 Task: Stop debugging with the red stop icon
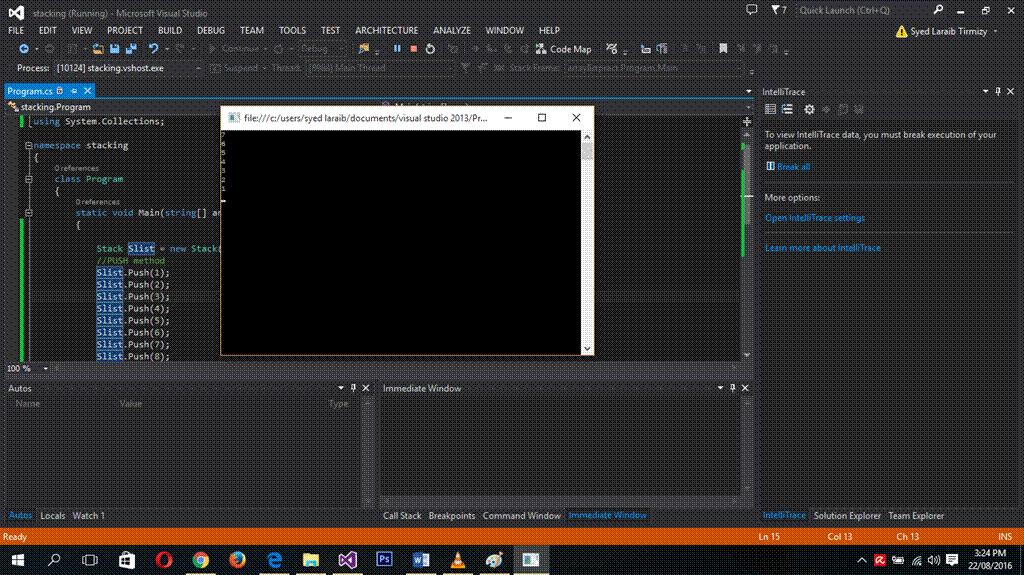pos(413,48)
